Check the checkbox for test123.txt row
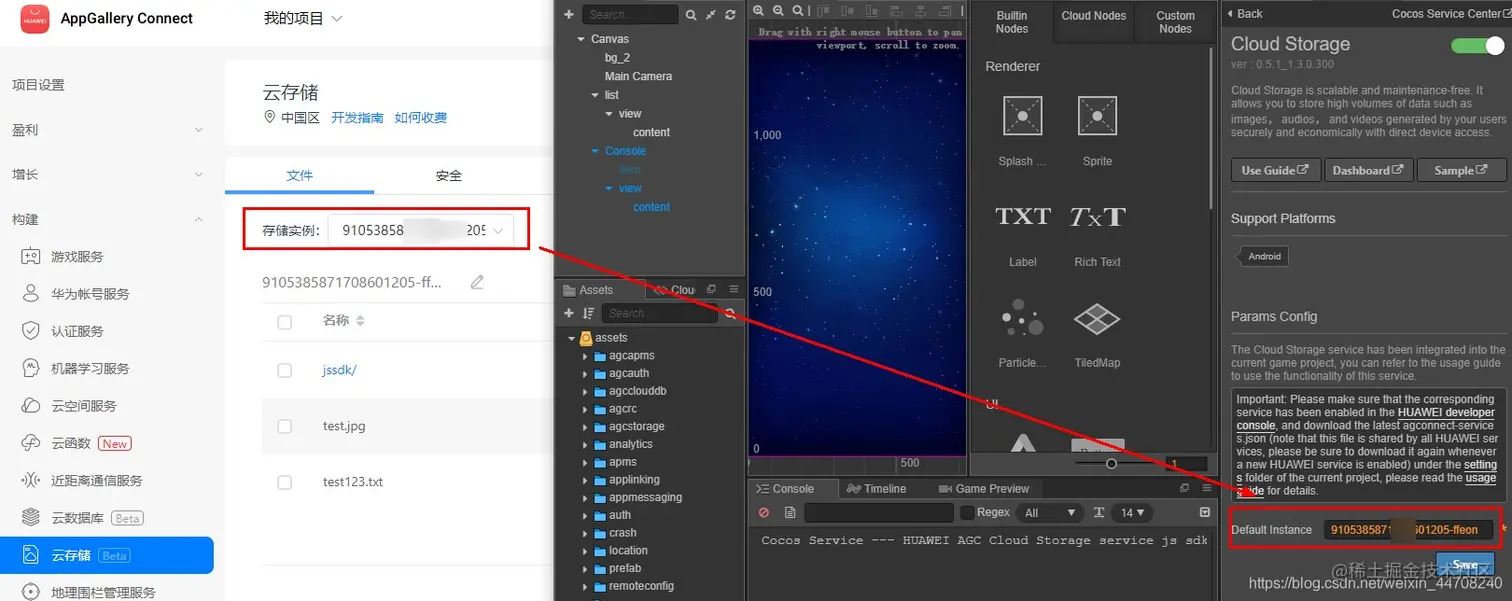1512x601 pixels. [285, 482]
